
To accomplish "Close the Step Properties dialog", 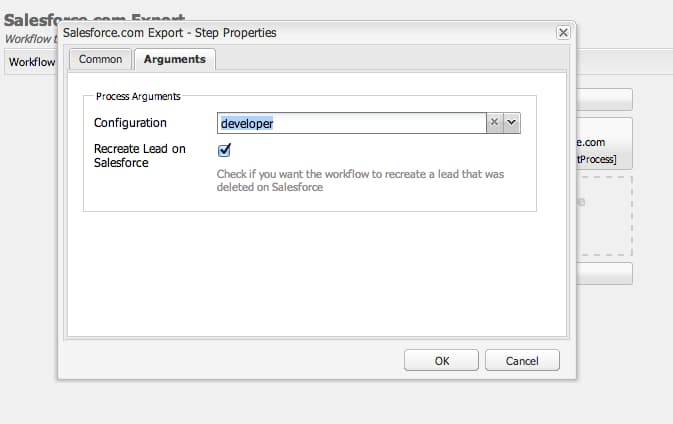I will tap(563, 33).
